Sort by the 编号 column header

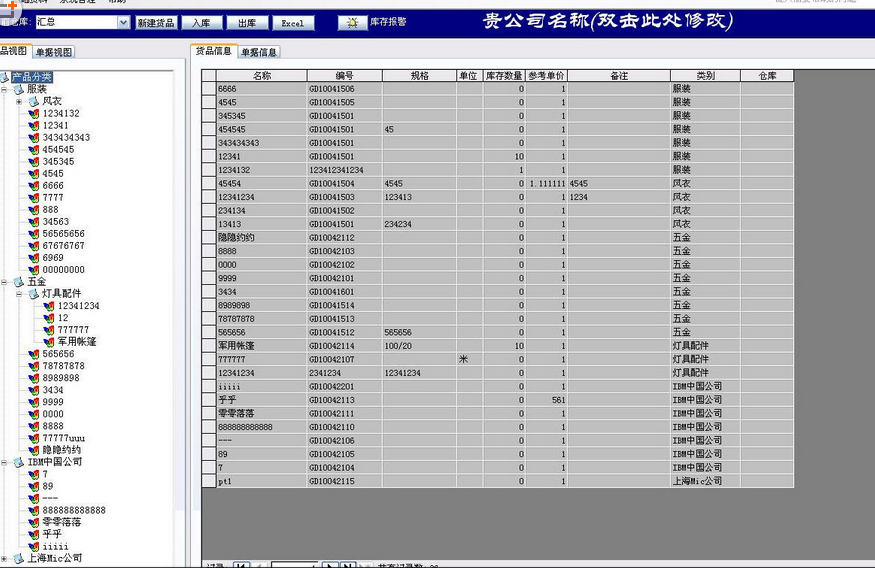coord(344,76)
